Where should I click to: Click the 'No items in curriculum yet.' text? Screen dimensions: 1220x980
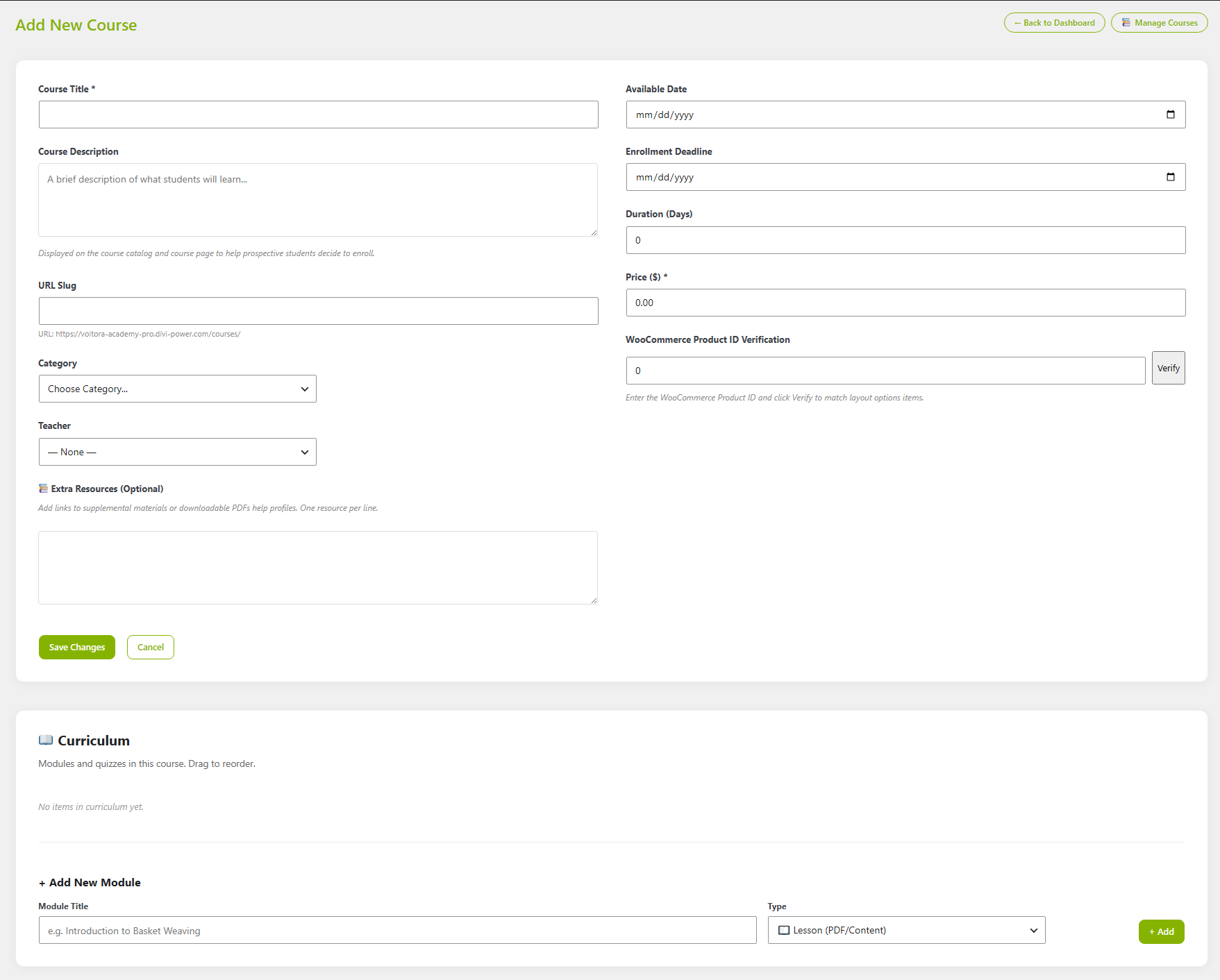(x=91, y=806)
